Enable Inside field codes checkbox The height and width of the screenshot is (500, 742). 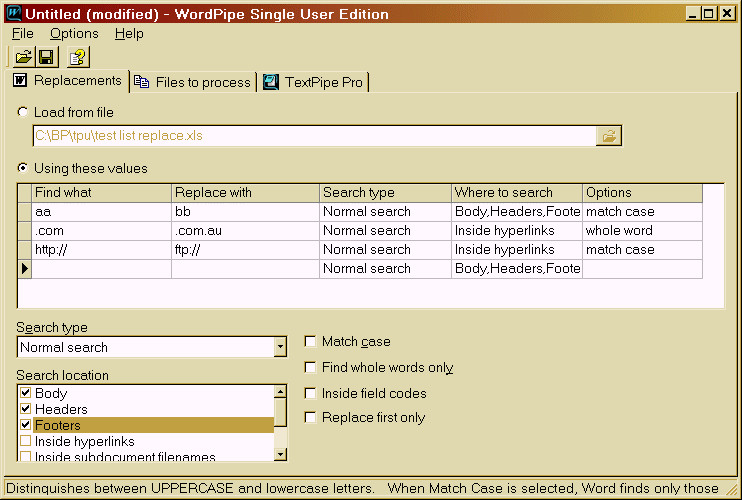coord(310,393)
